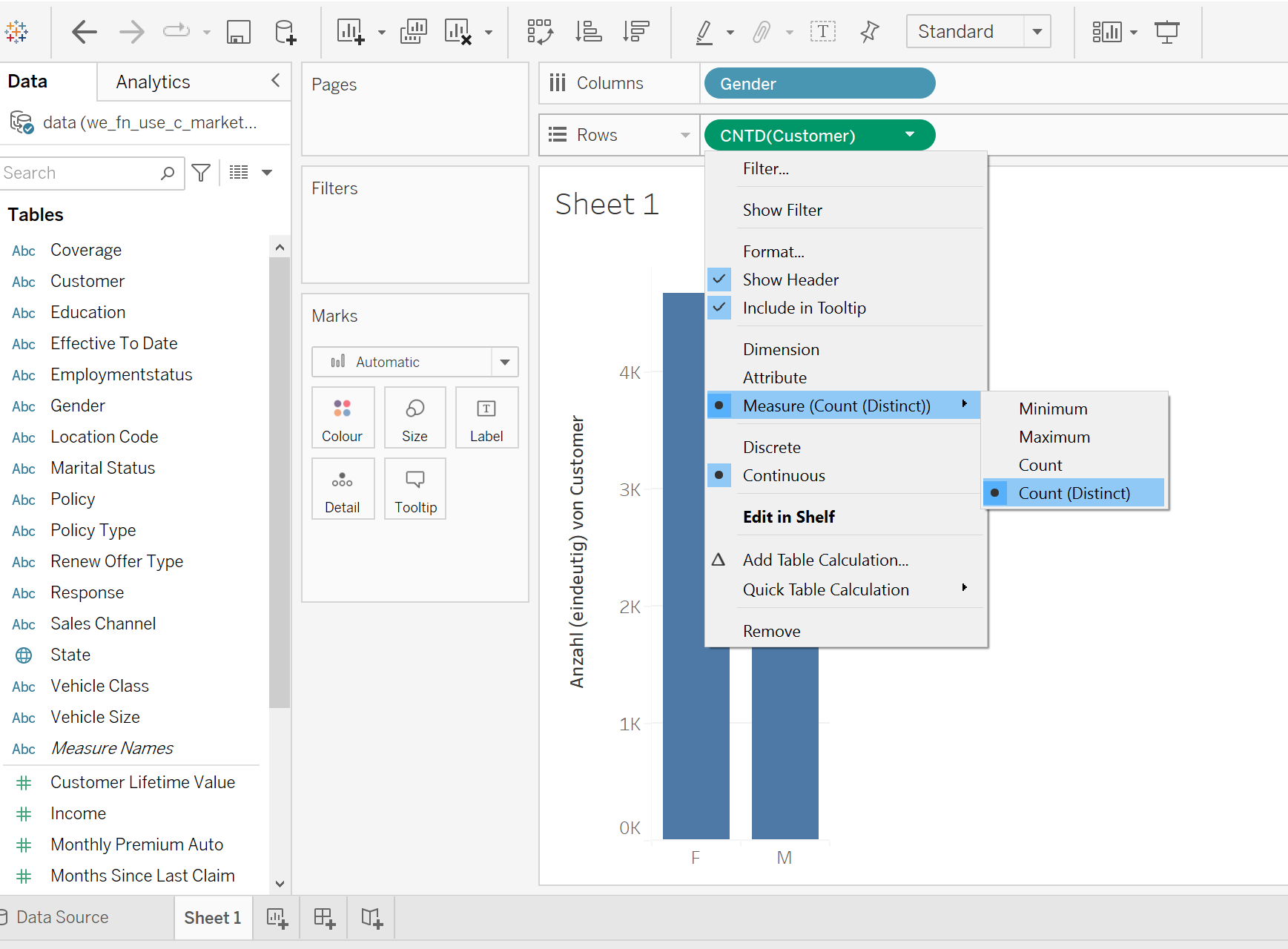The width and height of the screenshot is (1288, 949).
Task: Collapse the Data pane with the arrow
Action: pos(275,80)
